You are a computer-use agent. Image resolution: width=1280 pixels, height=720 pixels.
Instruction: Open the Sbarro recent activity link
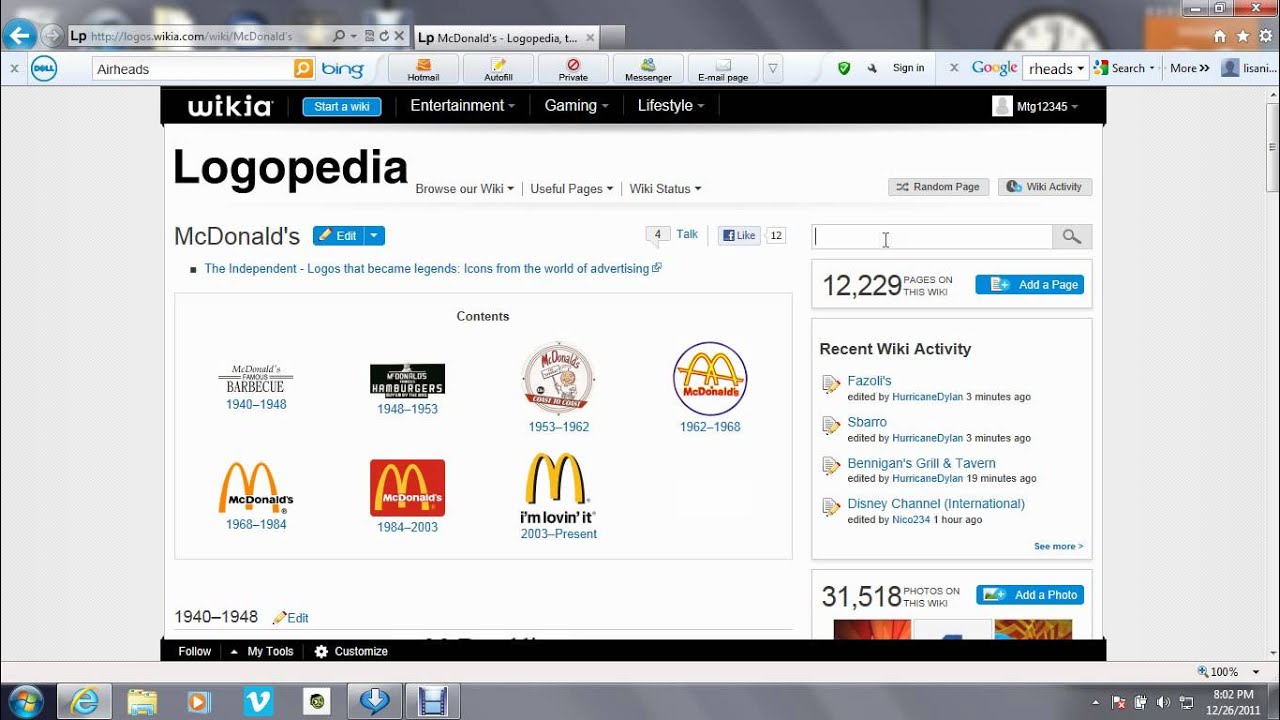pos(867,422)
